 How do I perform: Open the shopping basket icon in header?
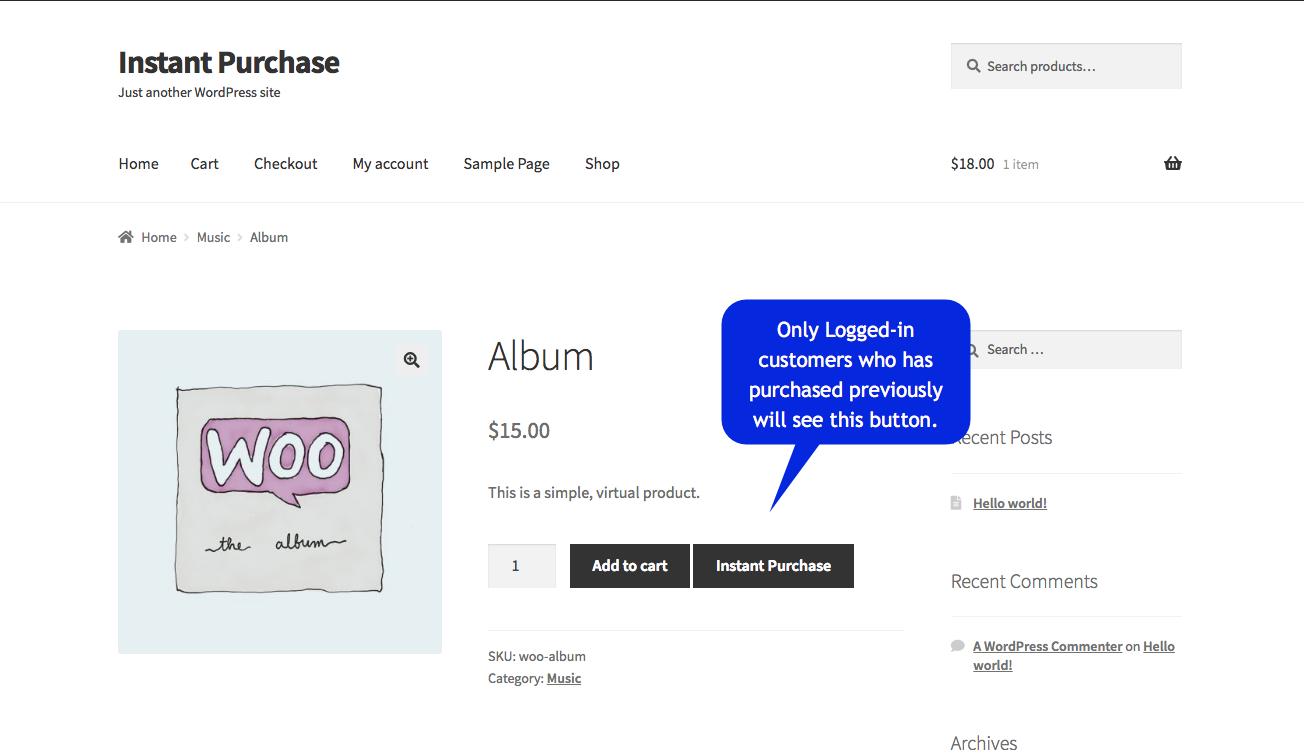click(1173, 164)
